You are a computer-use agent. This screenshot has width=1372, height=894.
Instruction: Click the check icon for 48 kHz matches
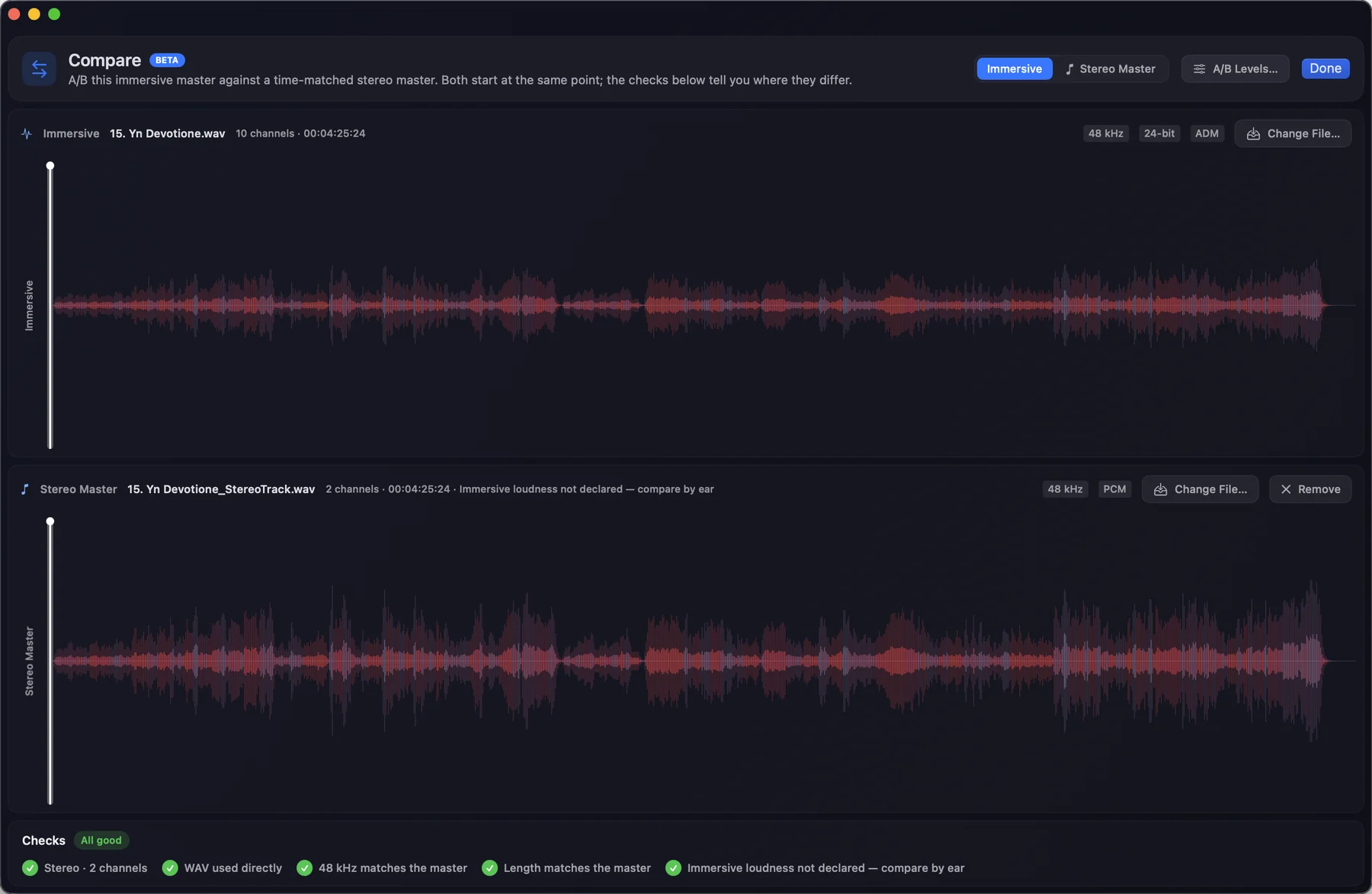(304, 868)
